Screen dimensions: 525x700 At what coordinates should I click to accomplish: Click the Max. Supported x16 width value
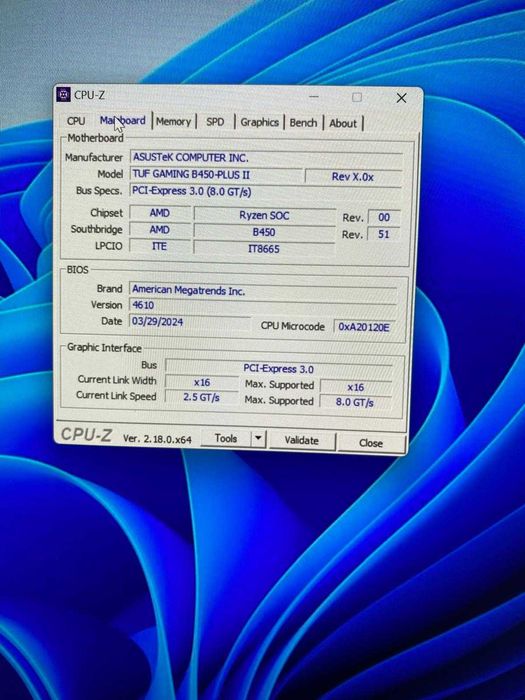tap(356, 387)
